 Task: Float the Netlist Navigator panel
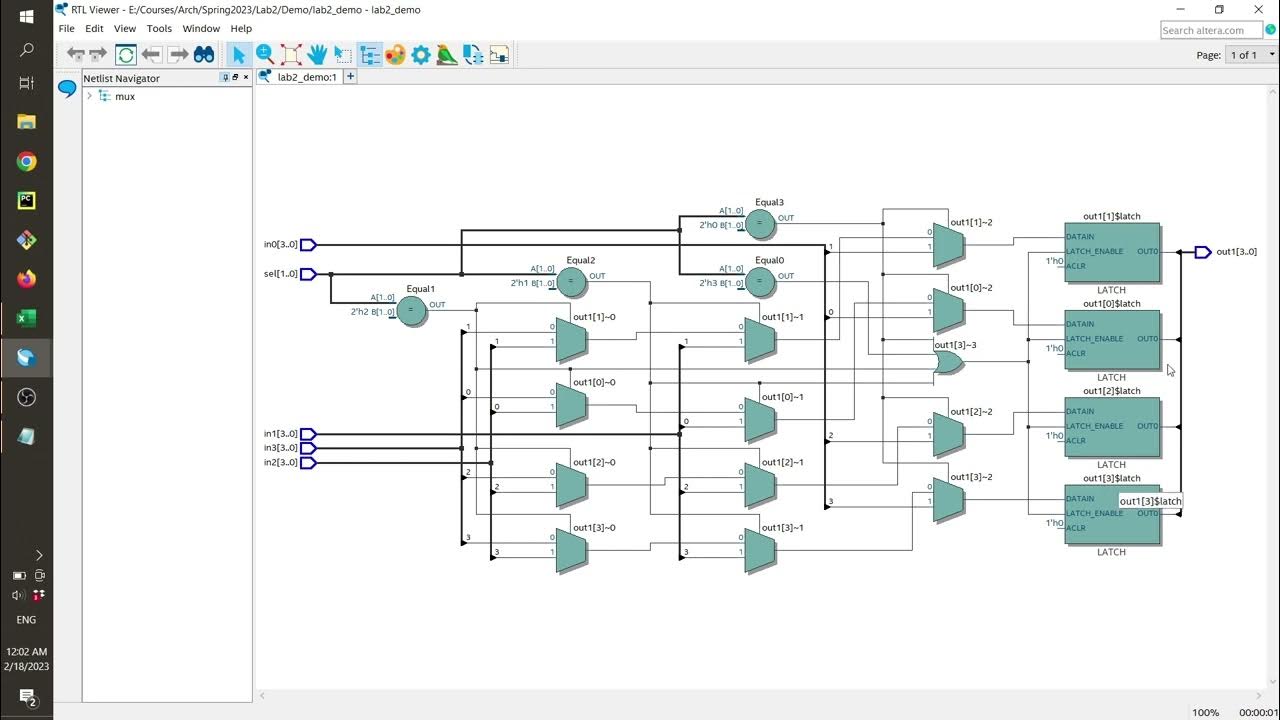click(235, 77)
